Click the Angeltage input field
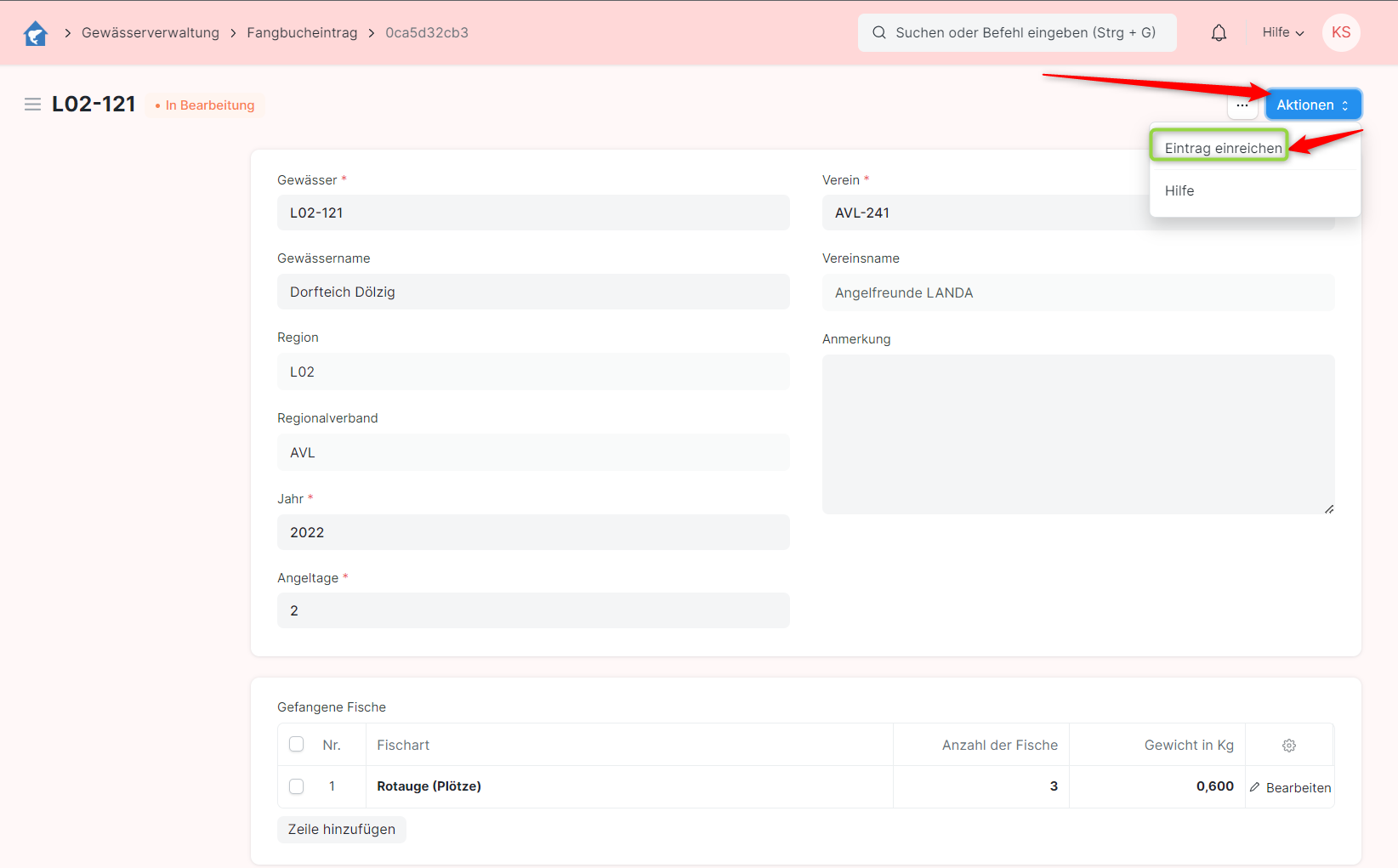Image resolution: width=1398 pixels, height=868 pixels. pyautogui.click(x=533, y=610)
